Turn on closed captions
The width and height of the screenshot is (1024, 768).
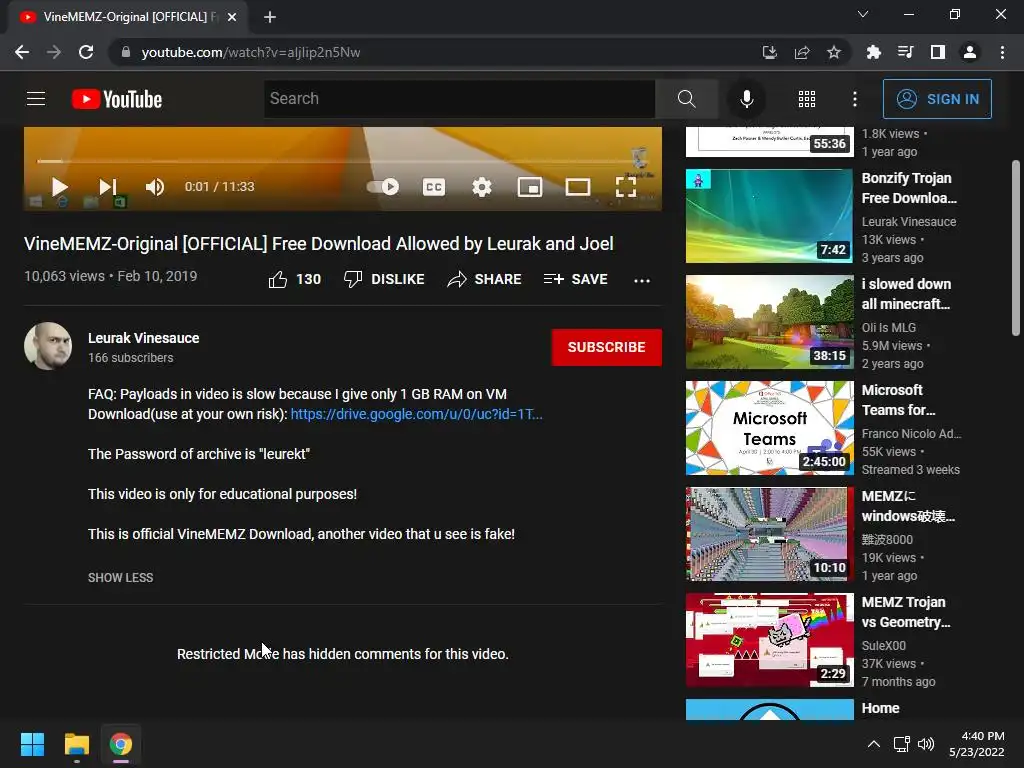click(434, 187)
